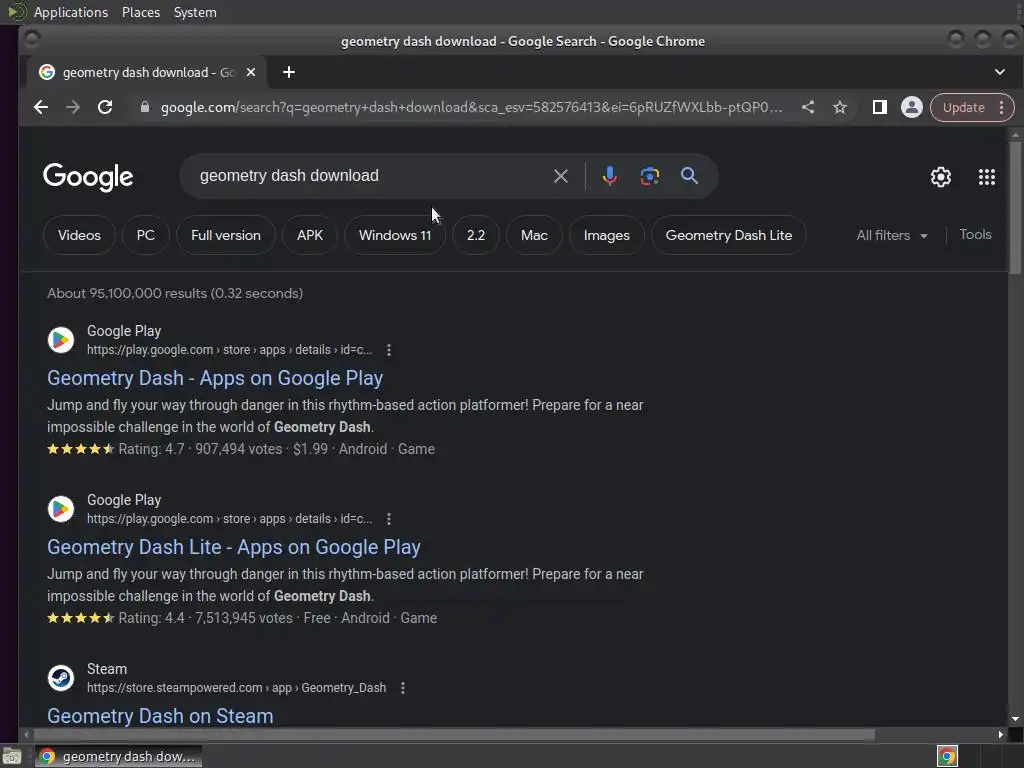Open the side panel icon
The width and height of the screenshot is (1024, 768).
(880, 107)
